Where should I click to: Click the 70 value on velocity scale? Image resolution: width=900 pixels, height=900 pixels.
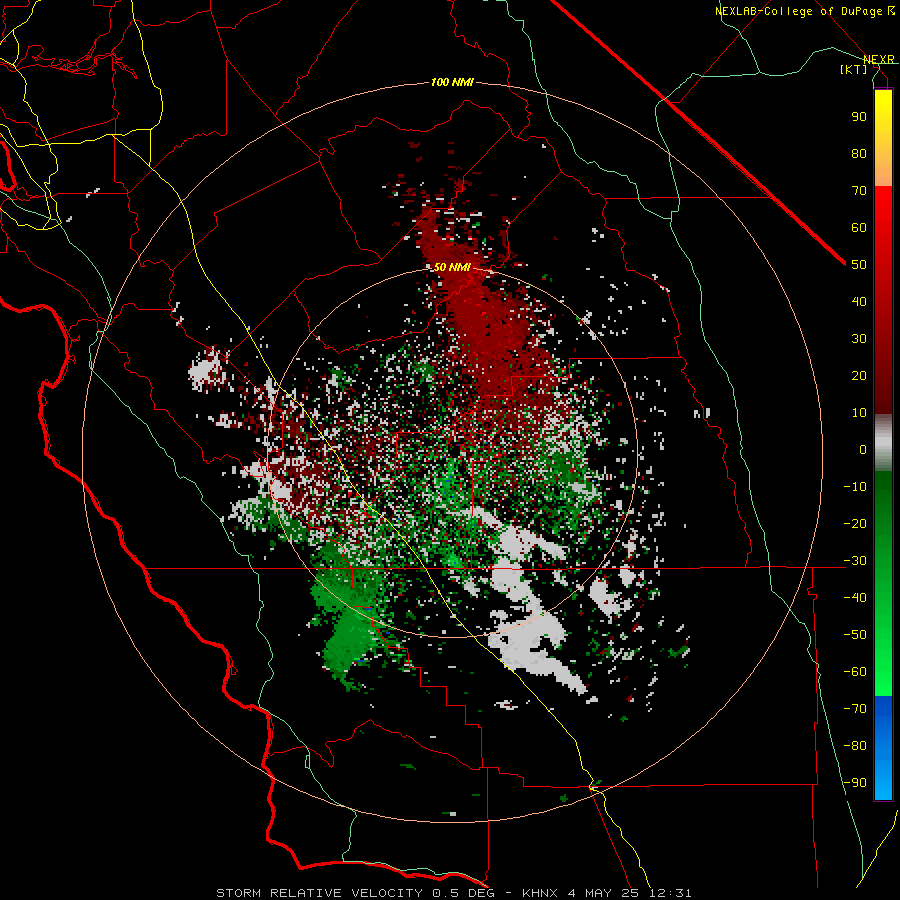[x=859, y=191]
